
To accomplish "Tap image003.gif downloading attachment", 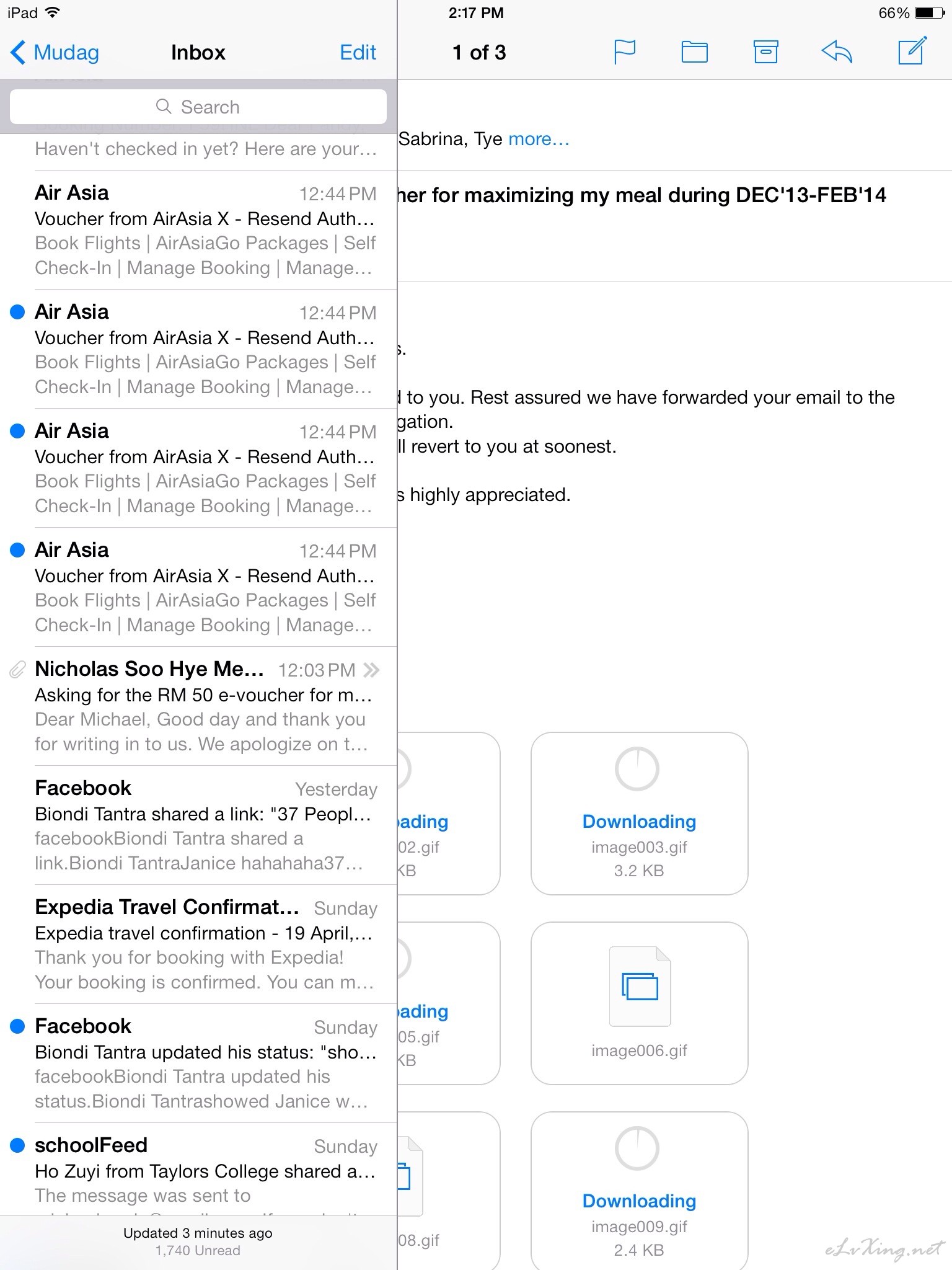I will (639, 814).
